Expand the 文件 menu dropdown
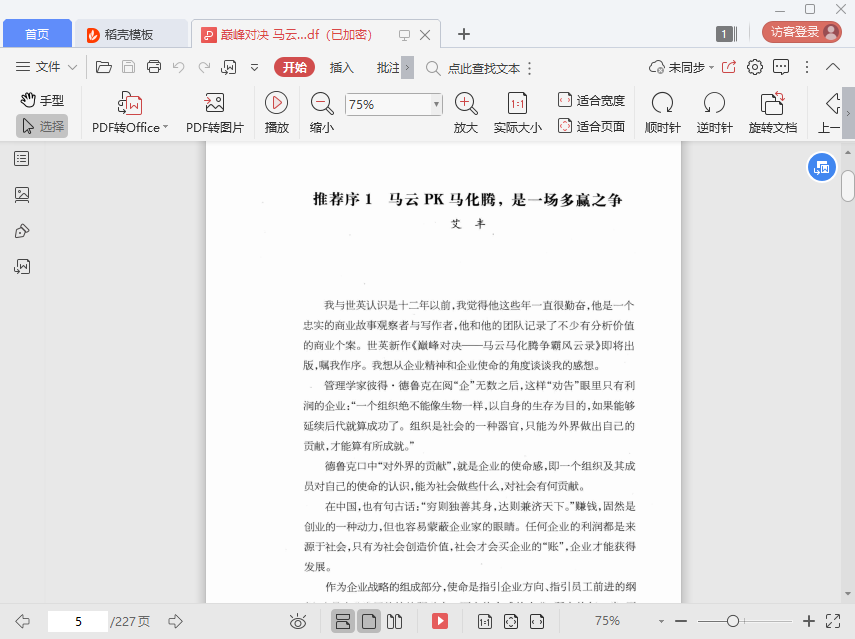The height and width of the screenshot is (639, 855). pyautogui.click(x=47, y=68)
